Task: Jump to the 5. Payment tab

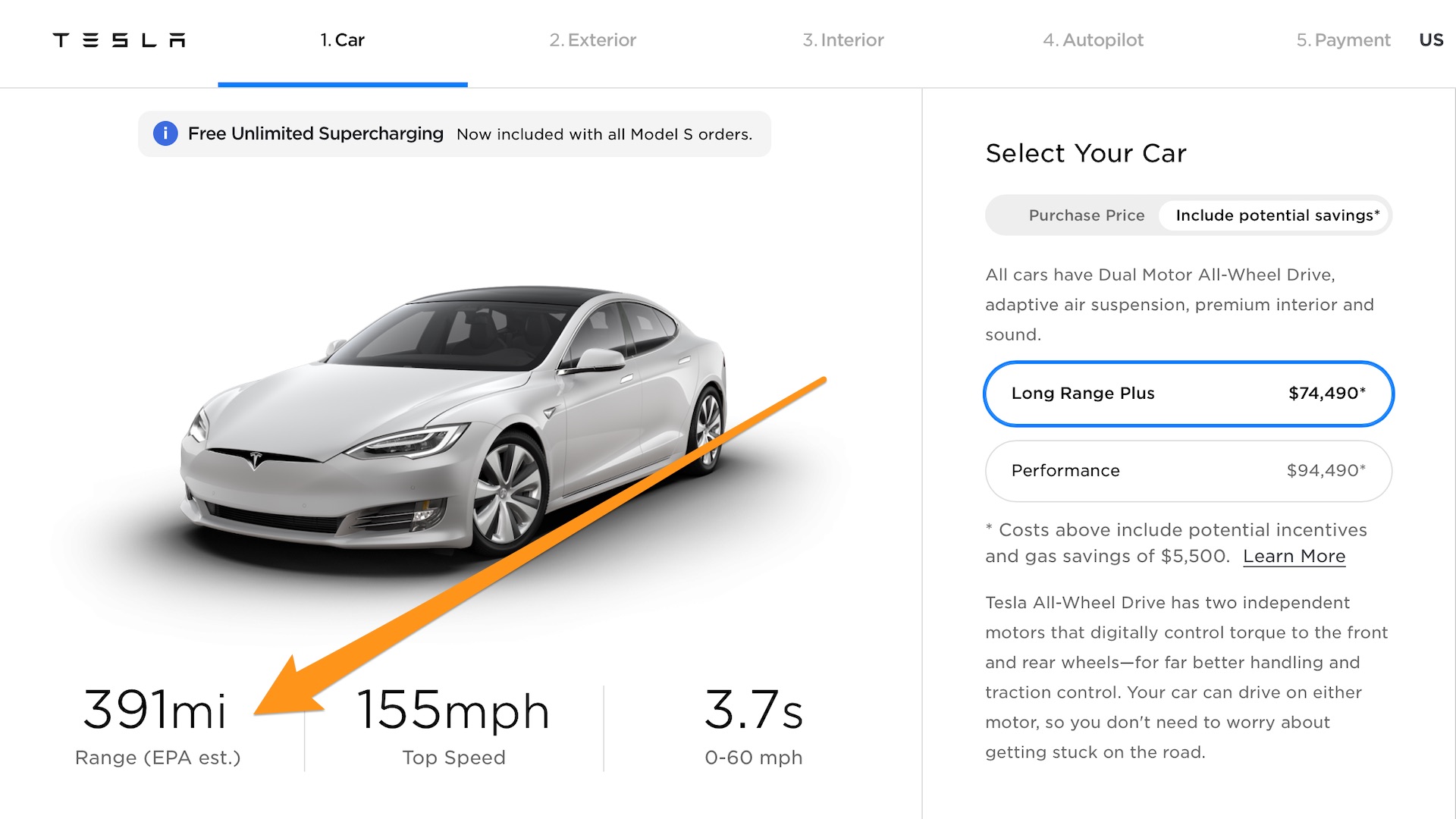Action: click(x=1343, y=40)
